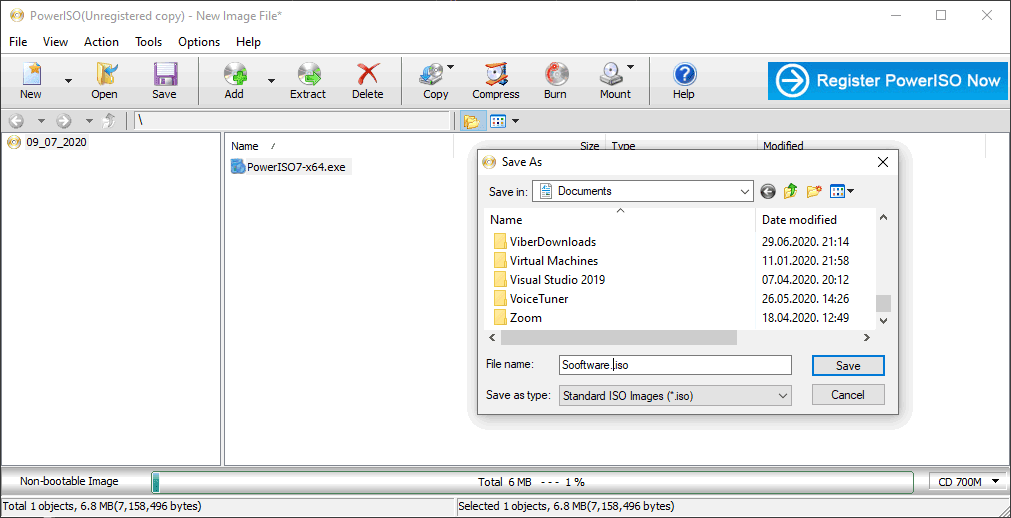Click the Up one level icon
1011x518 pixels.
click(x=110, y=121)
